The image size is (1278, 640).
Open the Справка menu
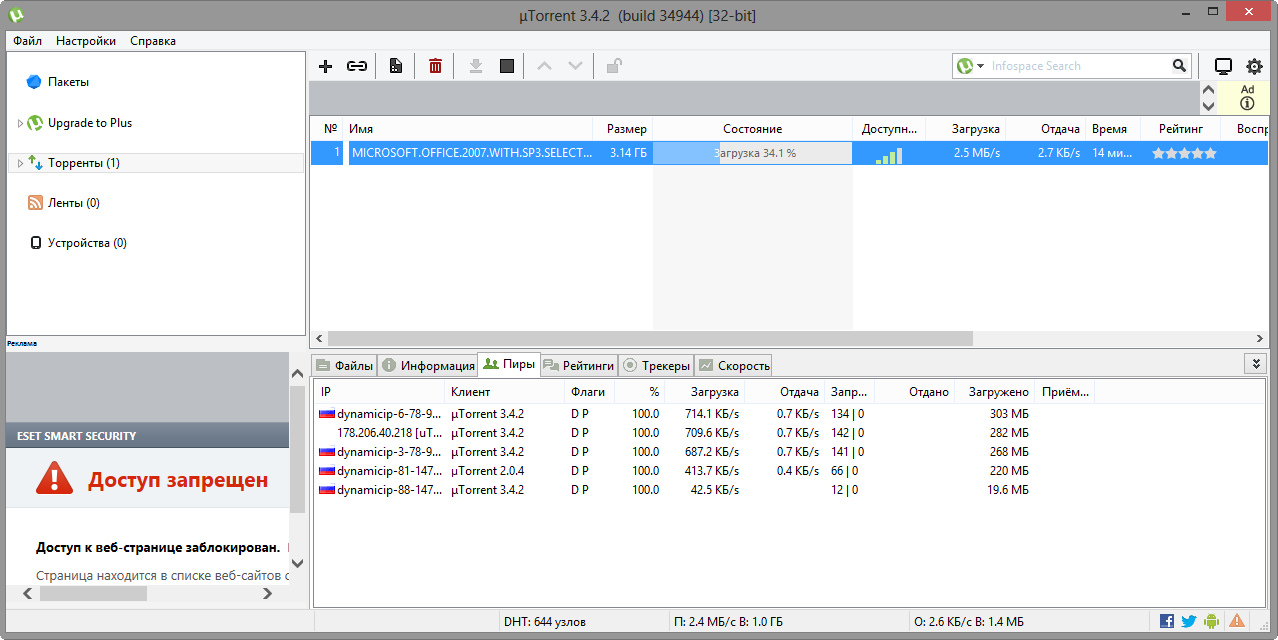(x=153, y=41)
